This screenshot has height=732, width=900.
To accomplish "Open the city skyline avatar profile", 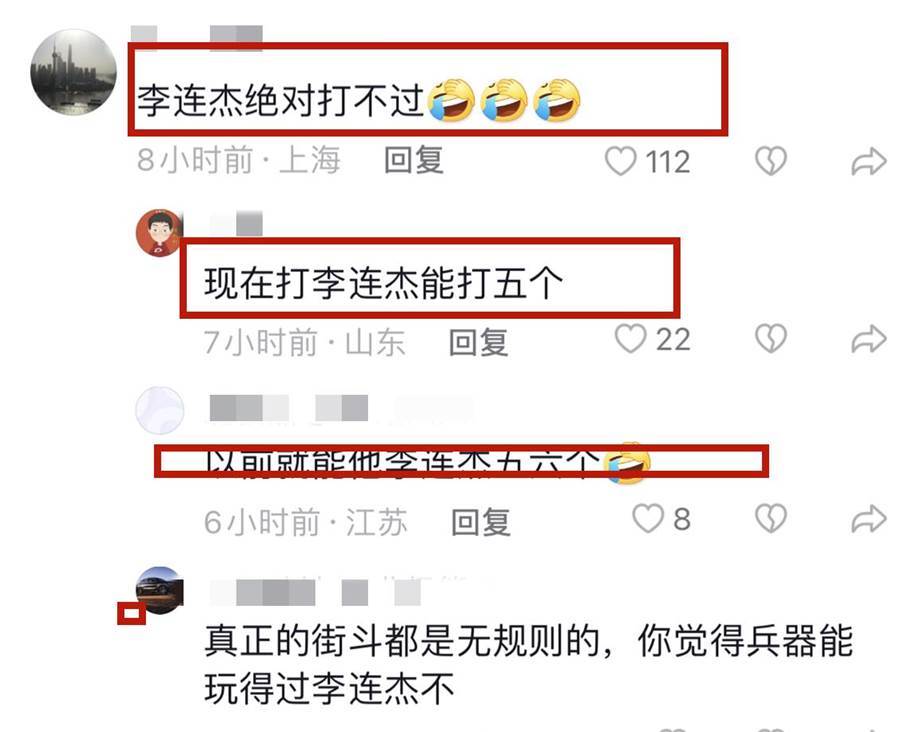I will [73, 72].
